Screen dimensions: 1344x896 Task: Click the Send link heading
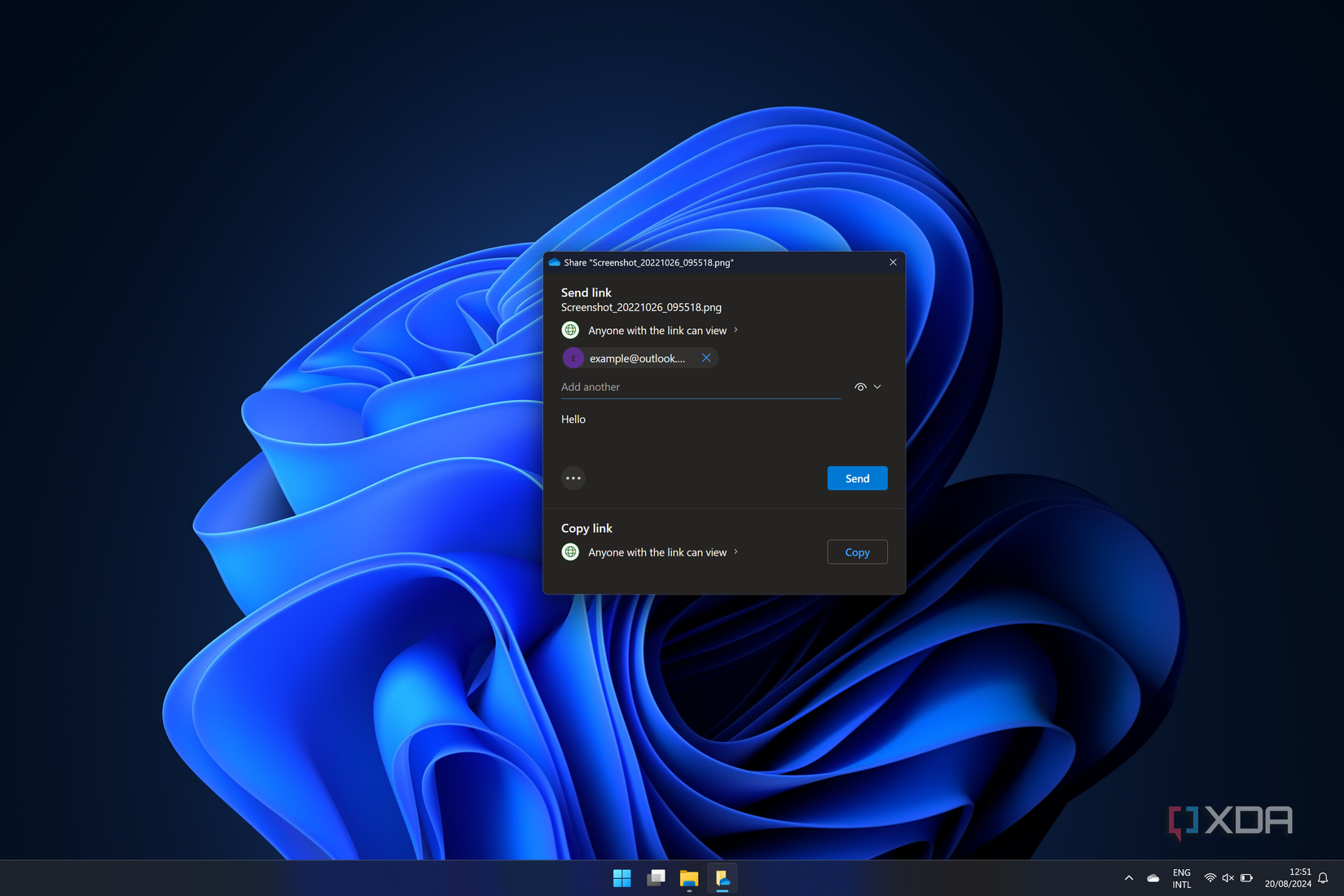click(x=586, y=292)
